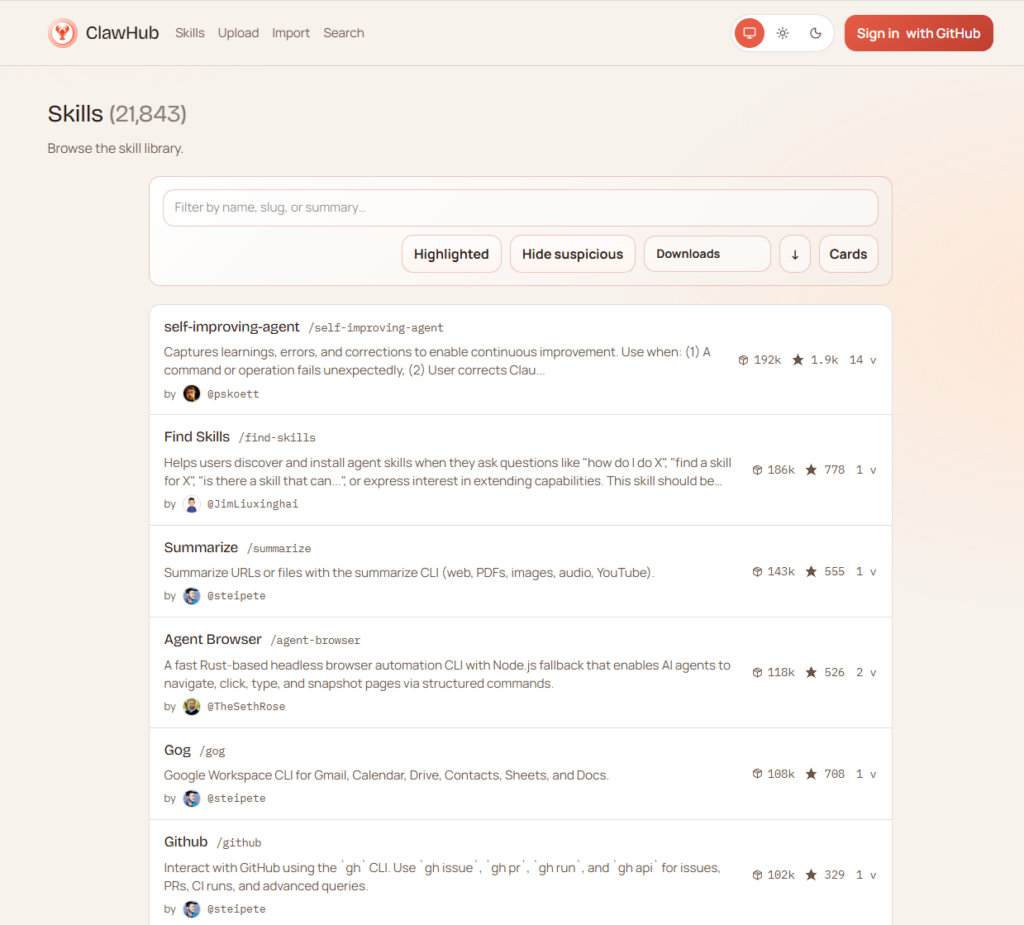Switch to dark theme moon icon
The height and width of the screenshot is (925, 1024).
[x=816, y=33]
